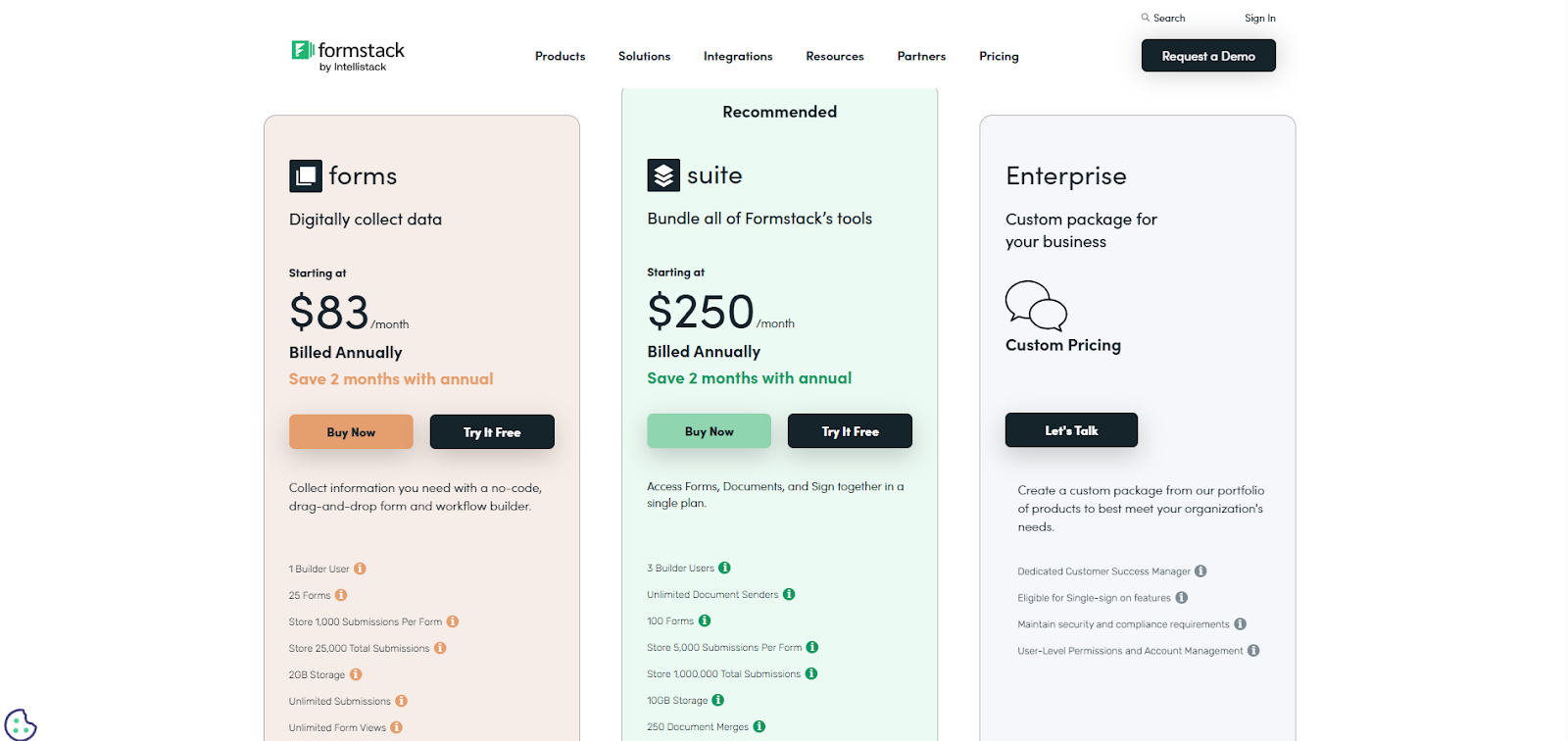Info icon next to 1 Builder User
This screenshot has height=741, width=1568.
[360, 568]
